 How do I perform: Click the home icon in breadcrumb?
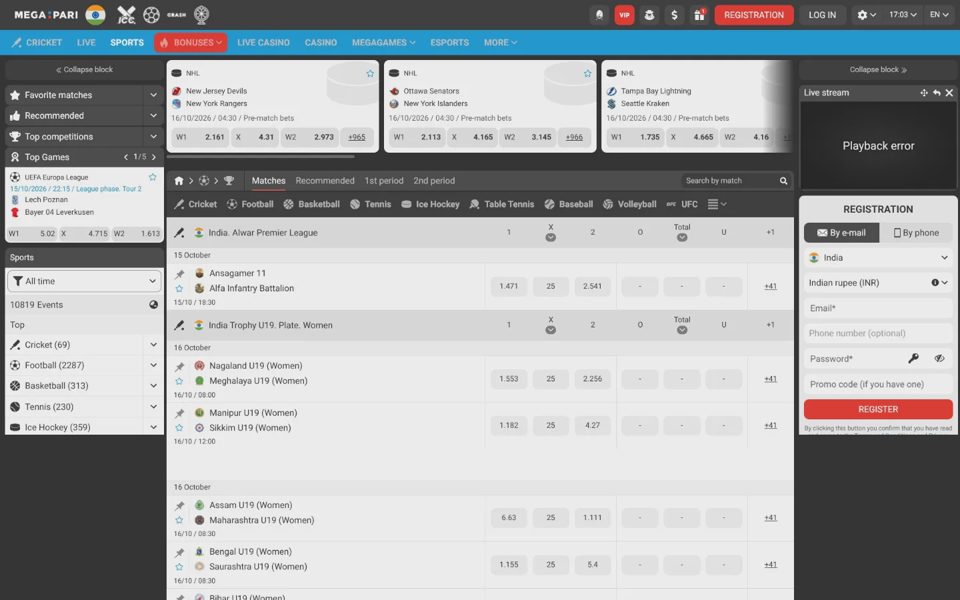(x=179, y=181)
